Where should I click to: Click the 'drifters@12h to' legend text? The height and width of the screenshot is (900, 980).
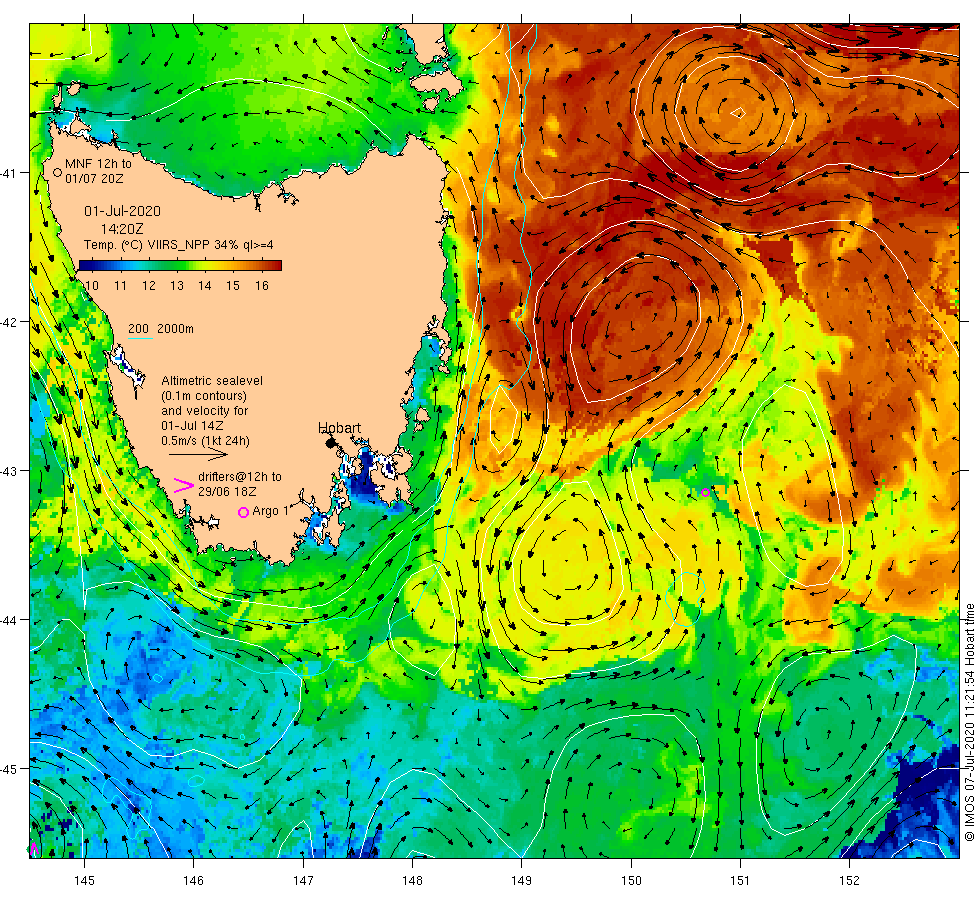(x=240, y=476)
